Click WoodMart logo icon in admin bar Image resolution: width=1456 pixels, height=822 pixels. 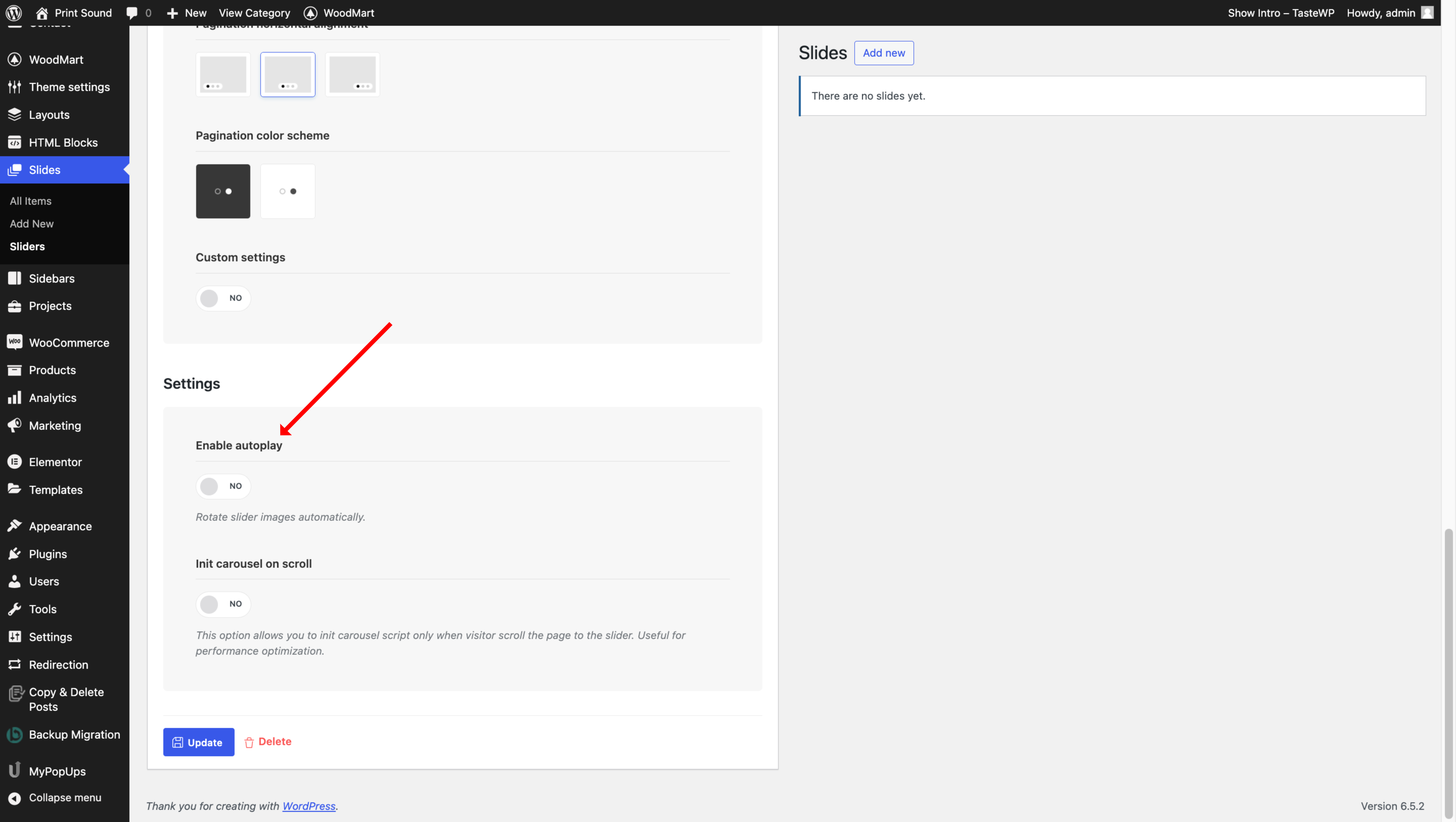310,12
